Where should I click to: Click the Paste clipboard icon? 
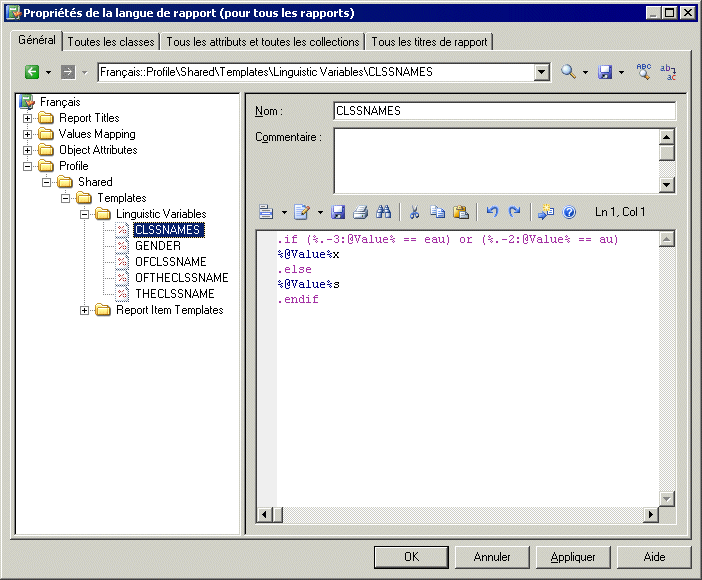(x=461, y=212)
